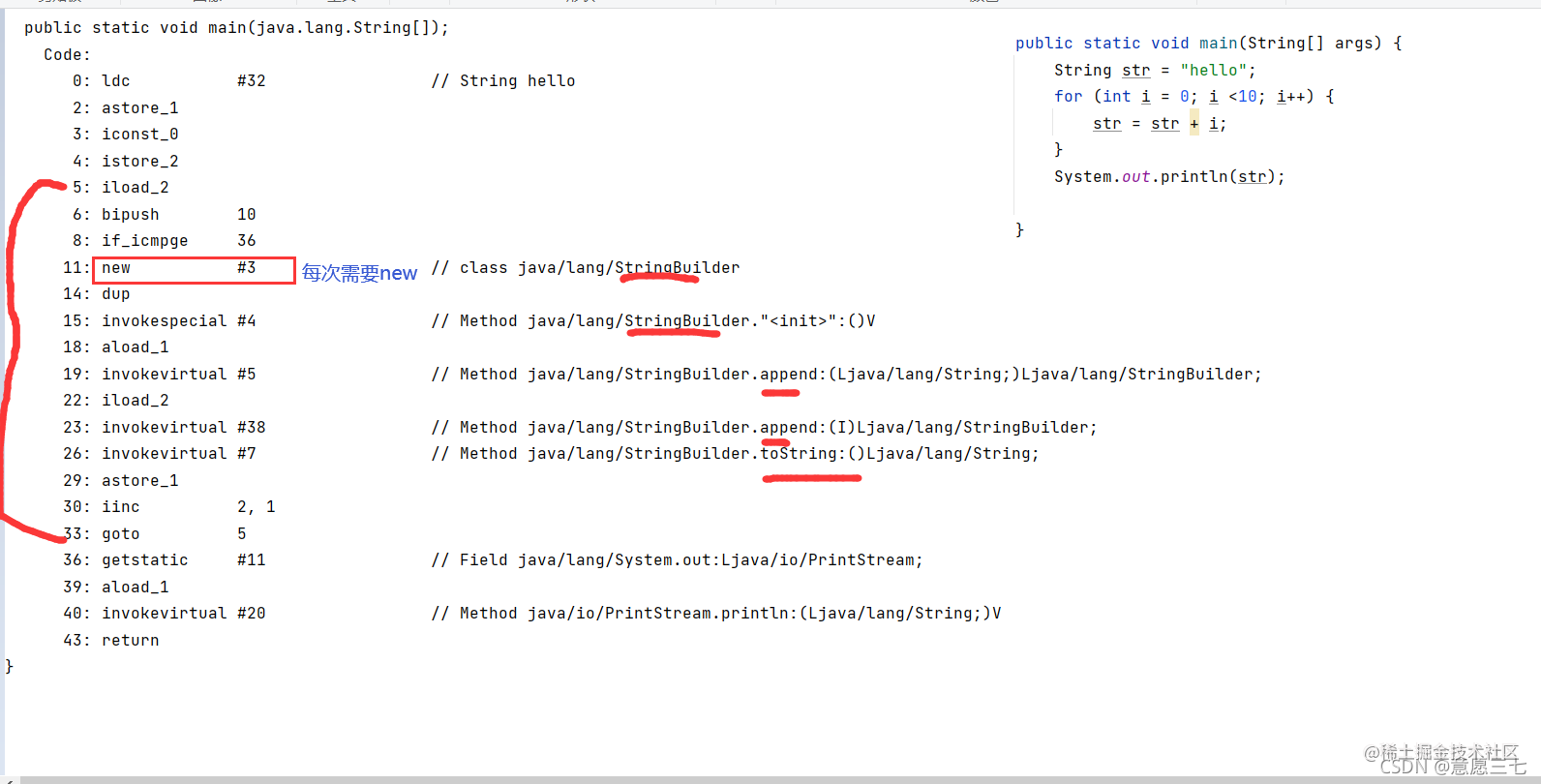Click the StringBuilder "<init>":()V method comment
The width and height of the screenshot is (1541, 784).
click(x=653, y=321)
